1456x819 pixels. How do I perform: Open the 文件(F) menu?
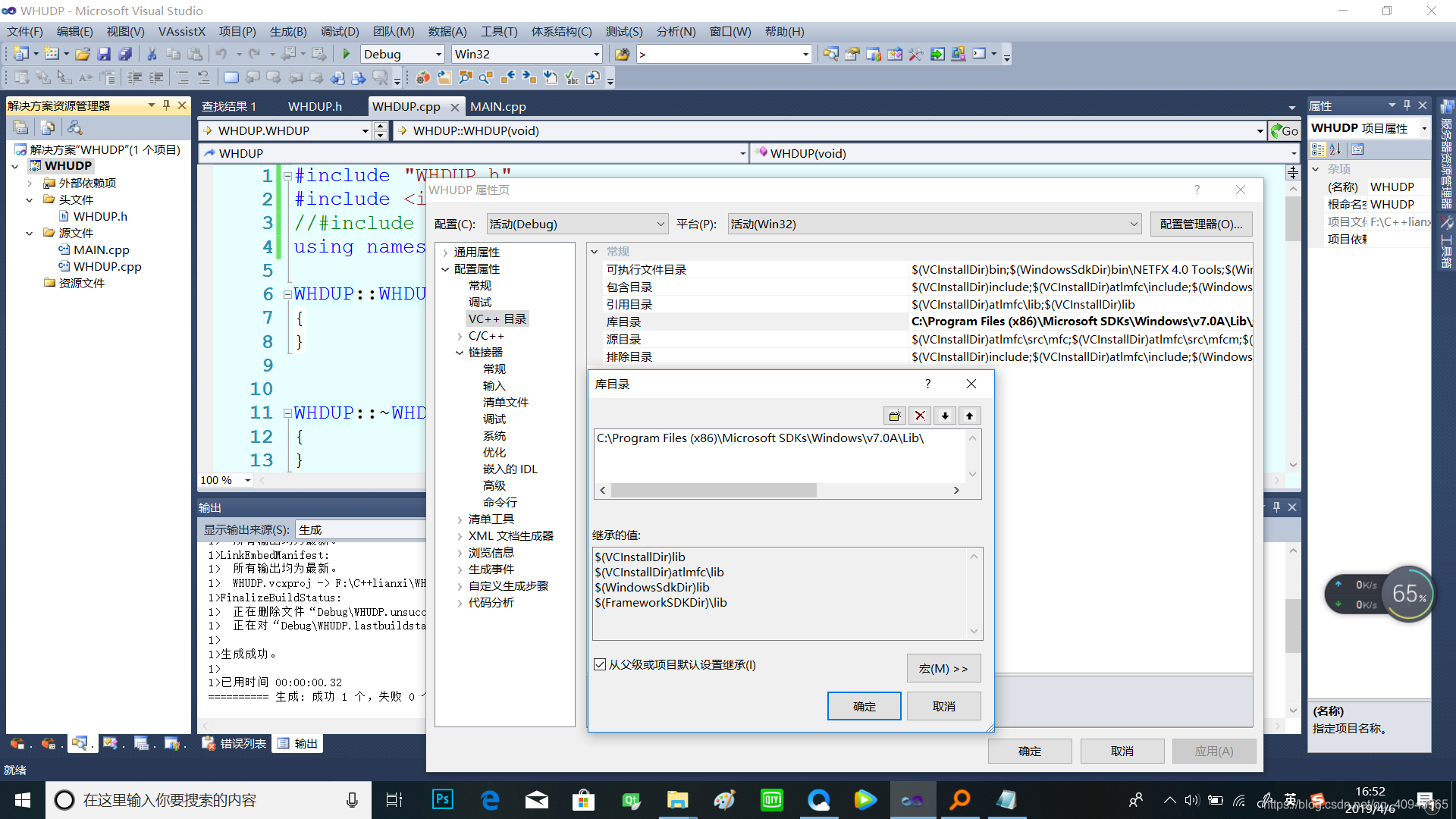tap(25, 31)
